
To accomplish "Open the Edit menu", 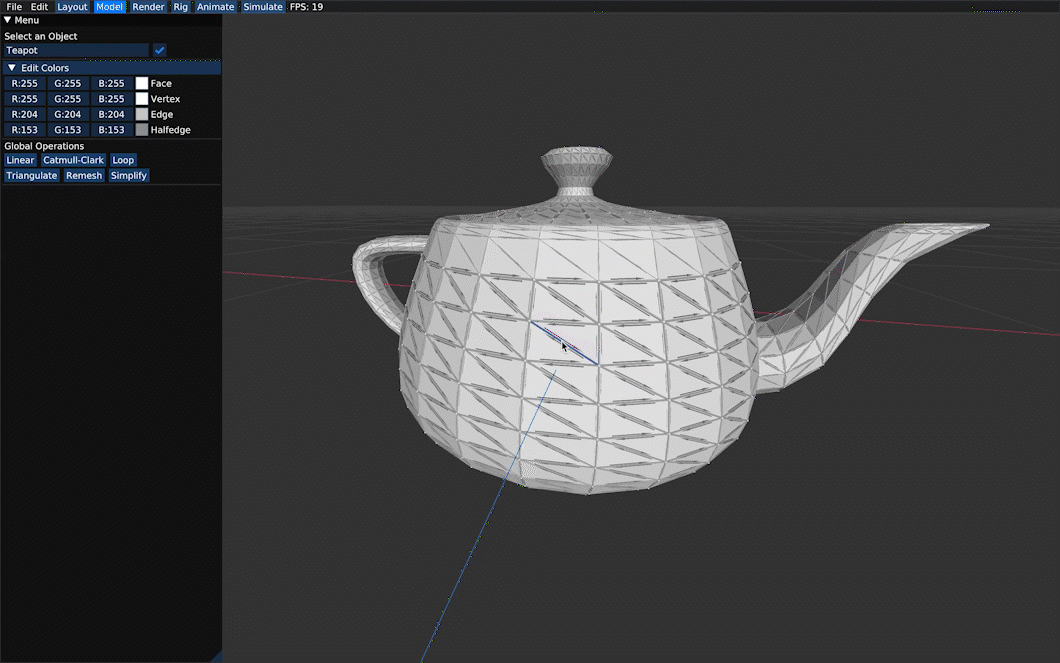I will tap(39, 7).
